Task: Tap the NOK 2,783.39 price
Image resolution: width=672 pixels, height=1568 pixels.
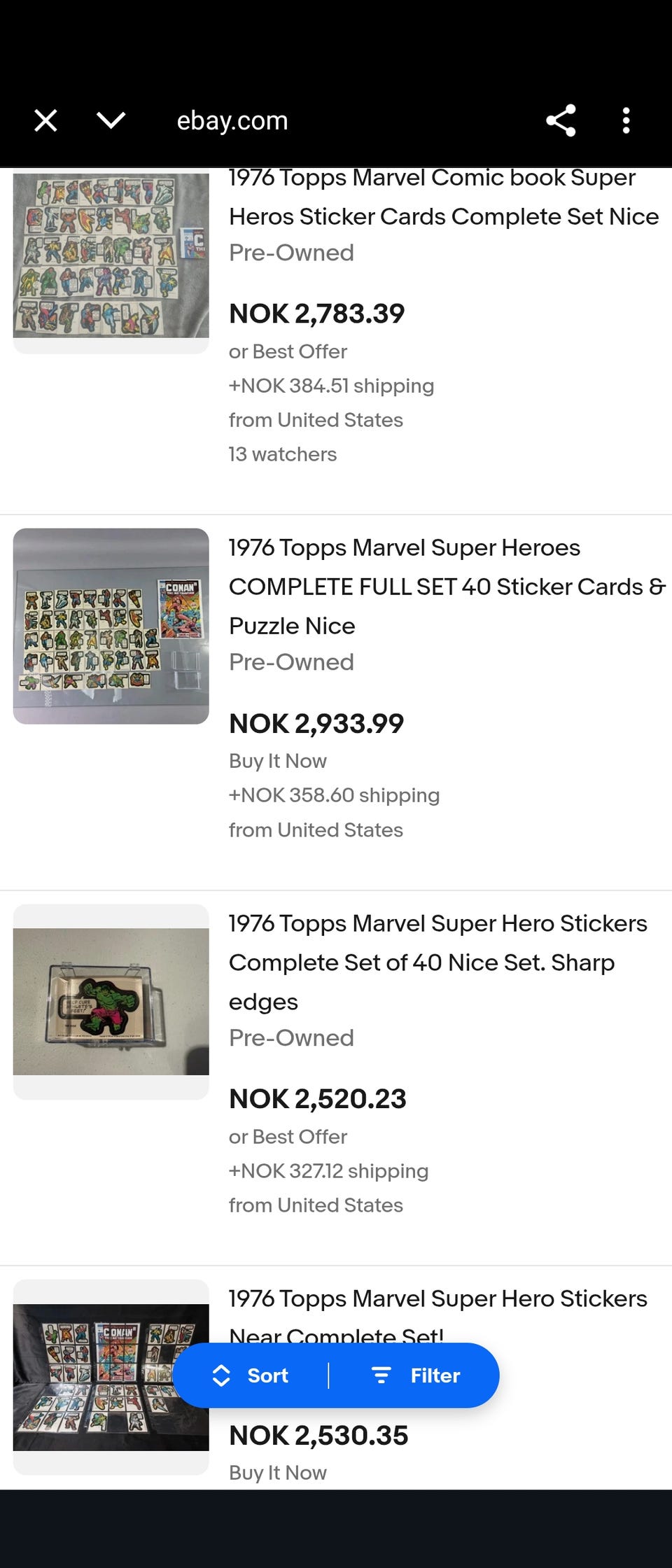Action: (x=316, y=314)
